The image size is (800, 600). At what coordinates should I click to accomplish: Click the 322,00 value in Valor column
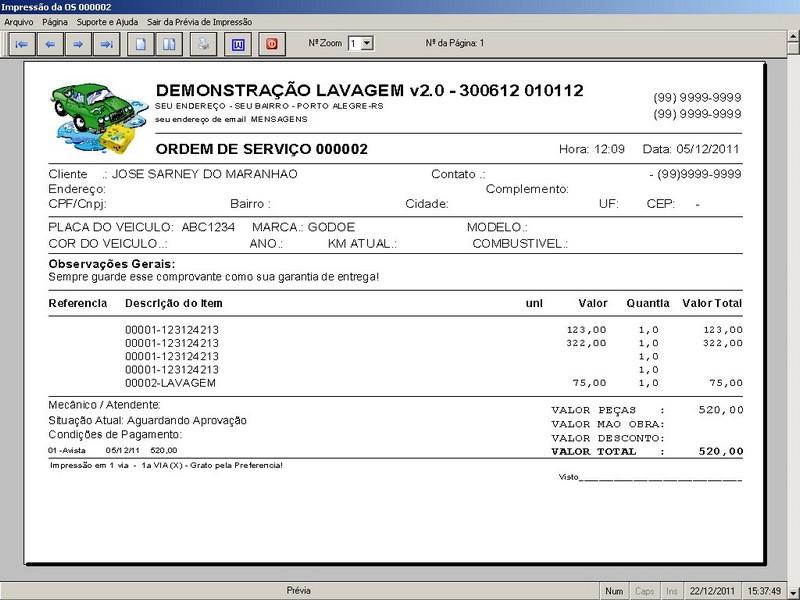tap(586, 343)
